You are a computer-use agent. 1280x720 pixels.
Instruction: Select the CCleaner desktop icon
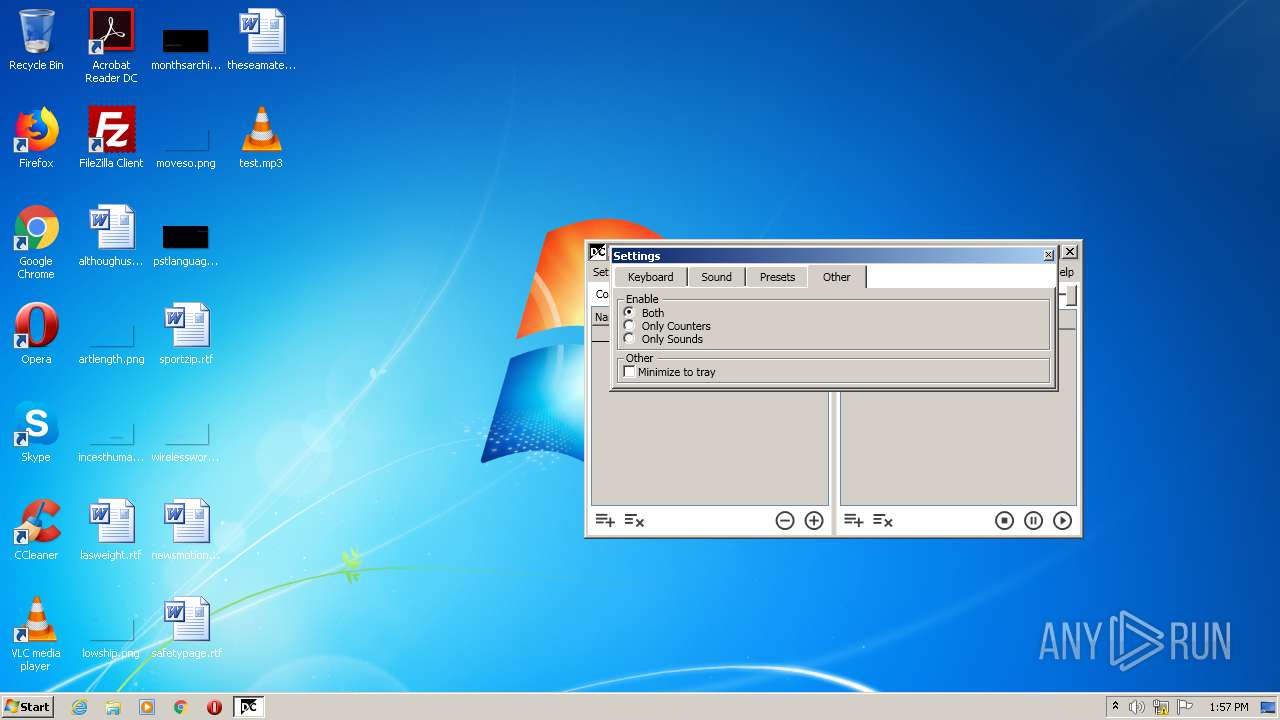coord(36,530)
